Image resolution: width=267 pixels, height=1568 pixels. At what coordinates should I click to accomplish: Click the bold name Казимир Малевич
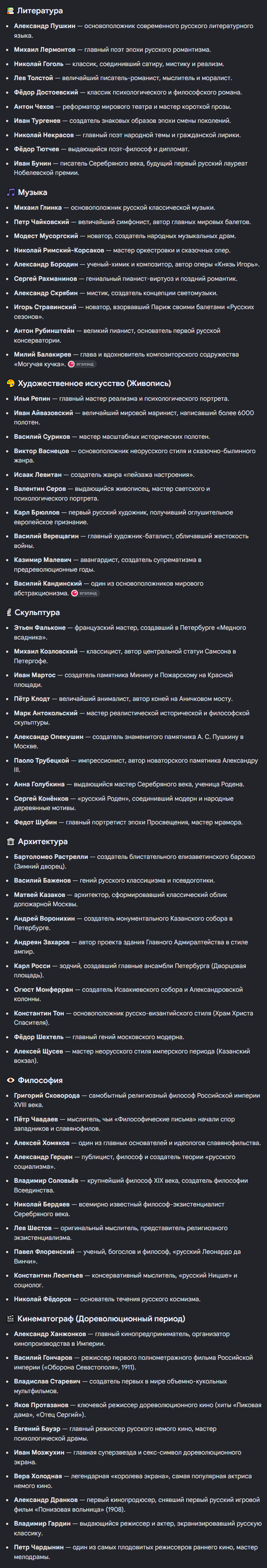43,559
